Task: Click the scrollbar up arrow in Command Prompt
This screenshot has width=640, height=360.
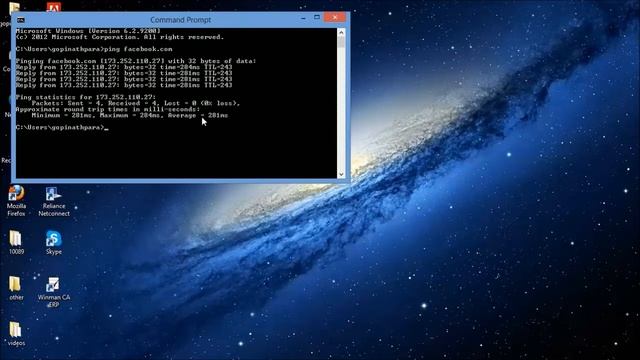Action: (341, 32)
